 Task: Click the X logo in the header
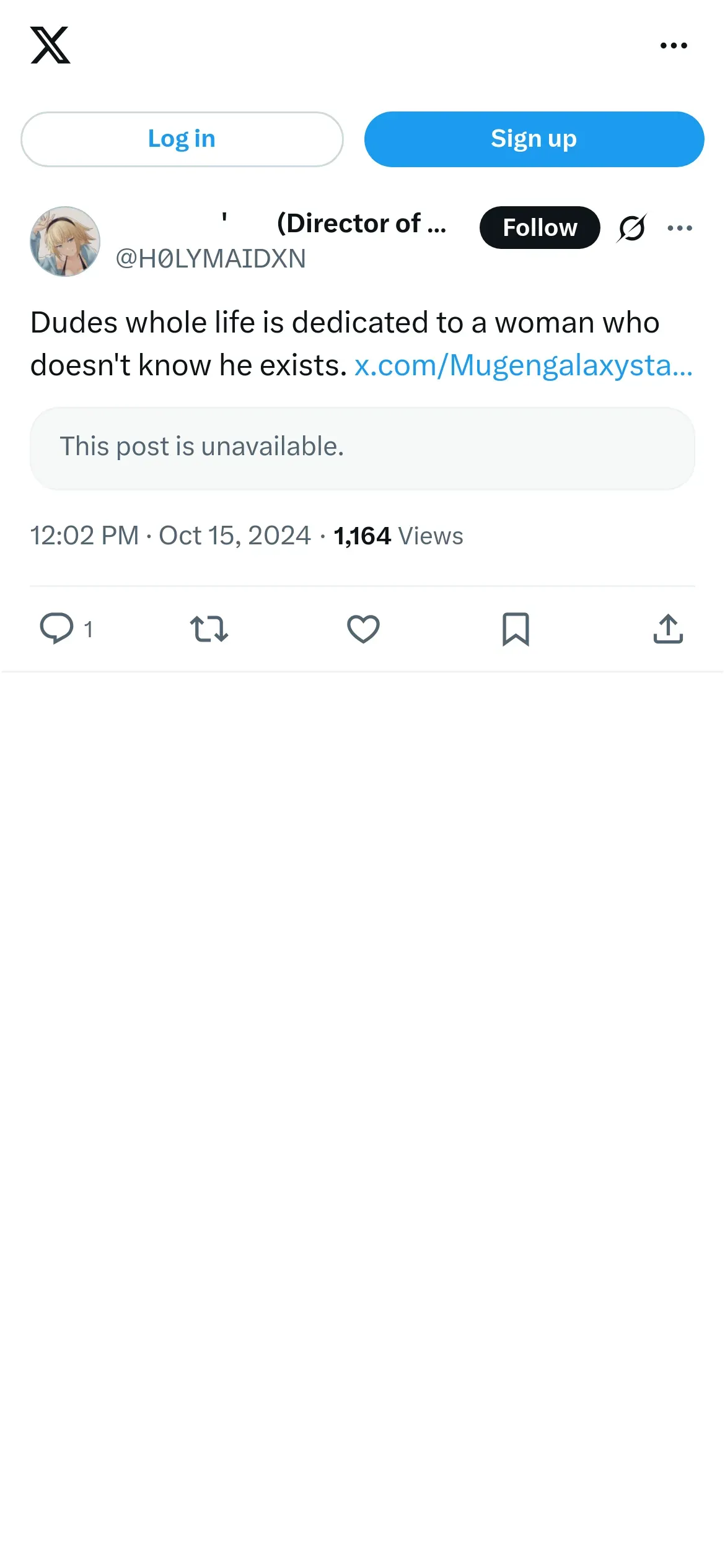50,45
